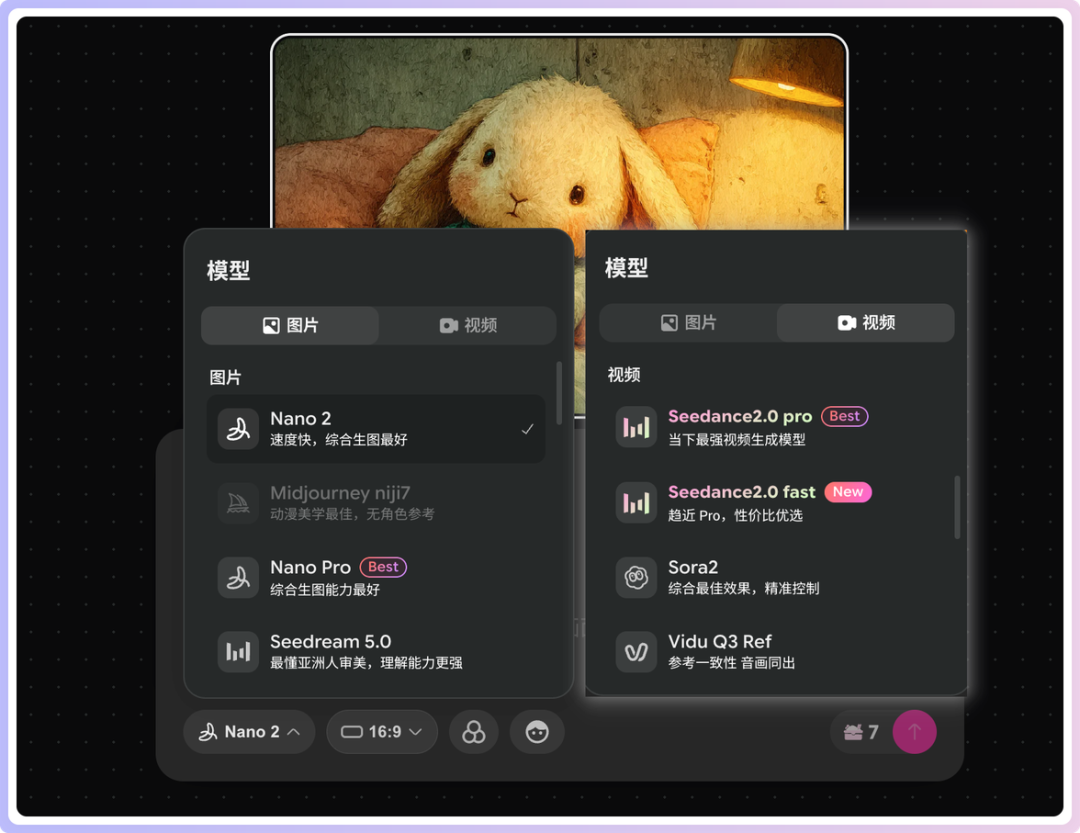Viewport: 1080px width, 833px height.
Task: Click the Seedream 5.0 bars icon
Action: pyautogui.click(x=238, y=652)
